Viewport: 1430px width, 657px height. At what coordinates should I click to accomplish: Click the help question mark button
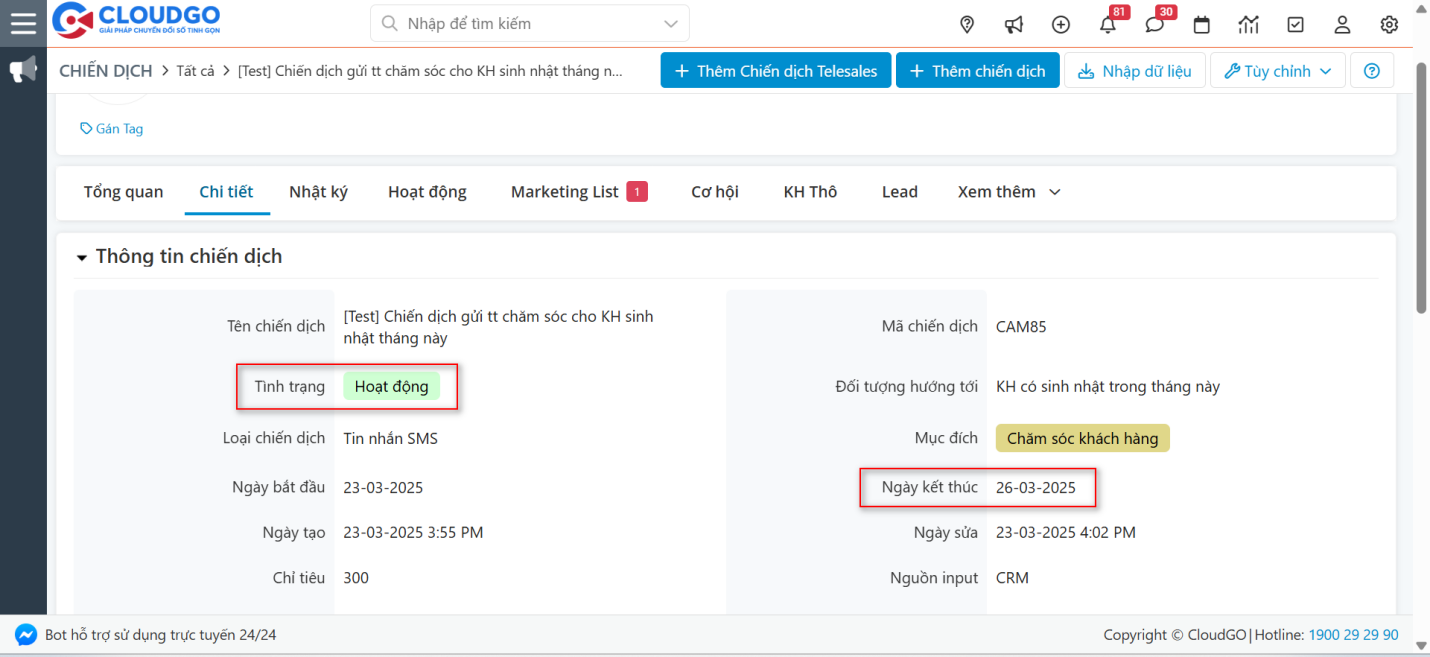[1372, 71]
